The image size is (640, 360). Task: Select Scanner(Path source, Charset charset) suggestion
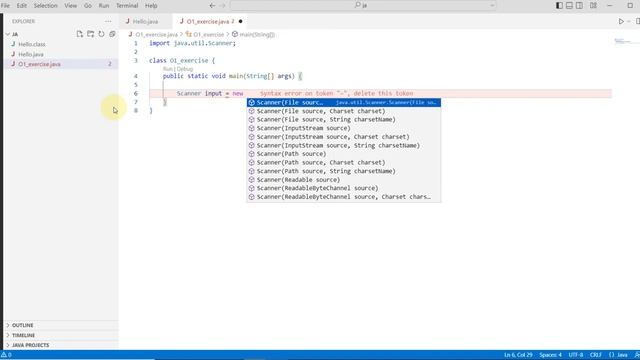344,162
